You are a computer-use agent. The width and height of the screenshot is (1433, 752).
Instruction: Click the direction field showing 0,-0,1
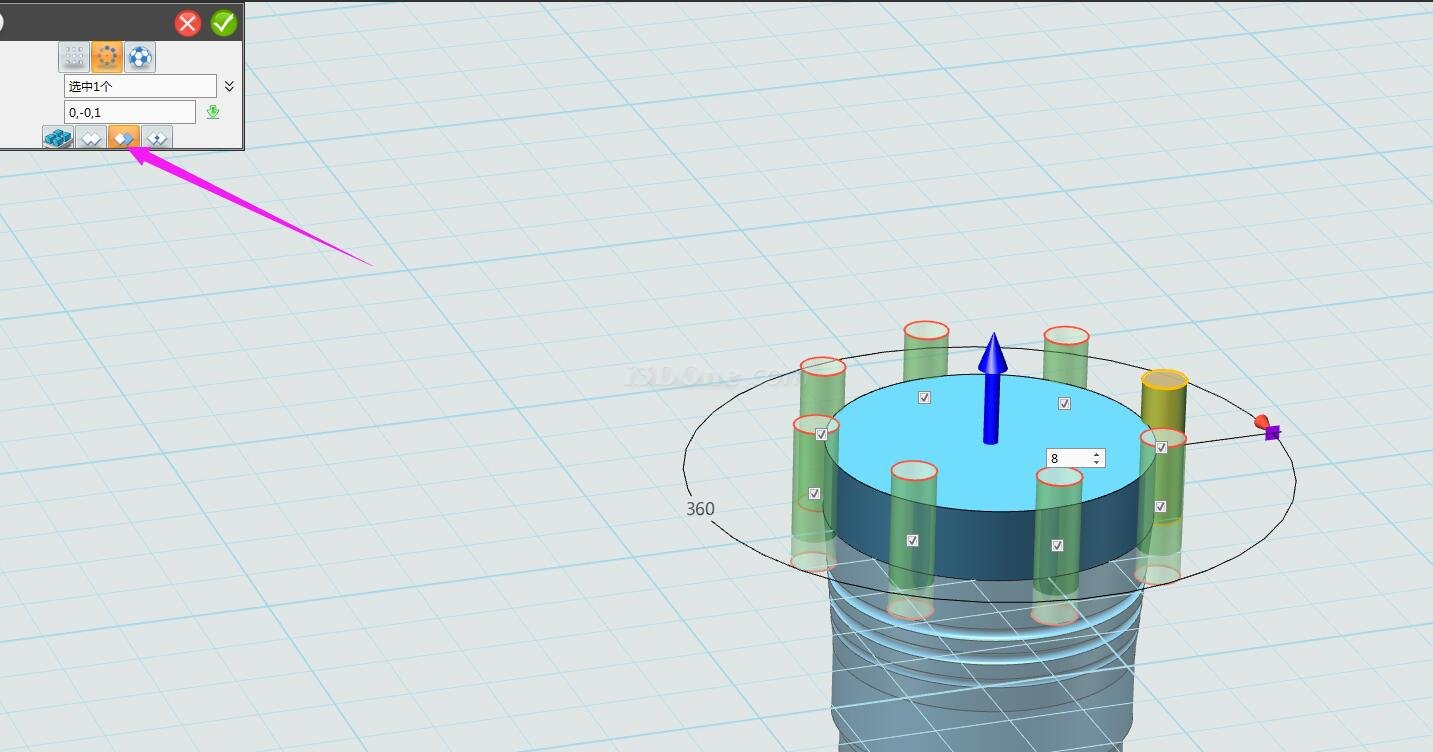[x=130, y=112]
